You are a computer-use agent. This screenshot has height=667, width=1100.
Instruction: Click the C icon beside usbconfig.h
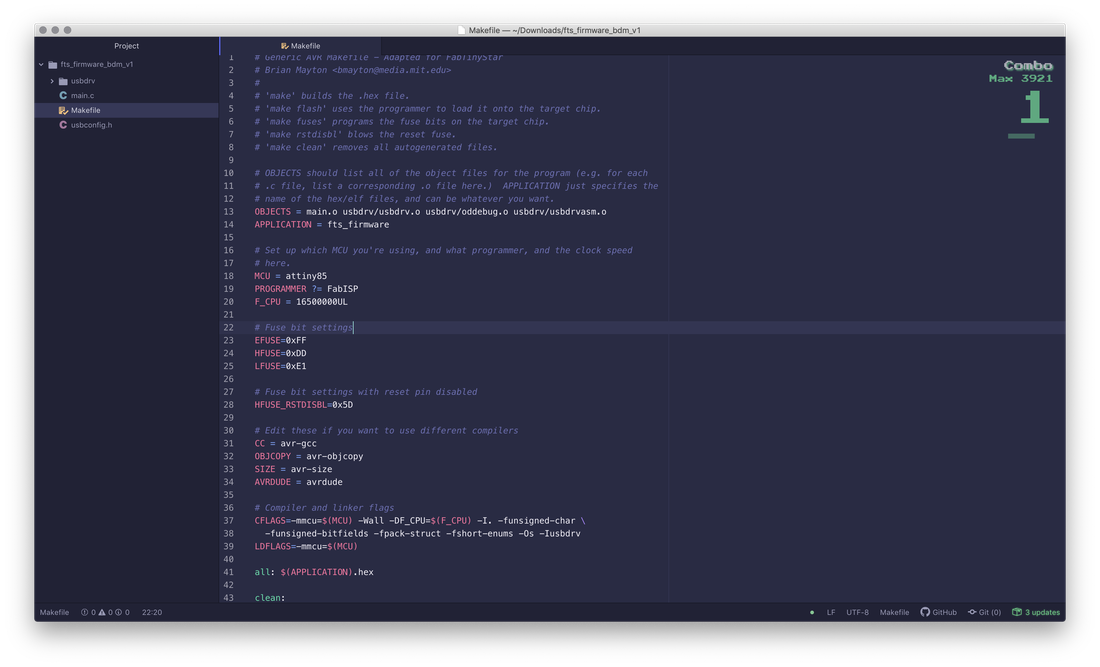[x=63, y=125]
